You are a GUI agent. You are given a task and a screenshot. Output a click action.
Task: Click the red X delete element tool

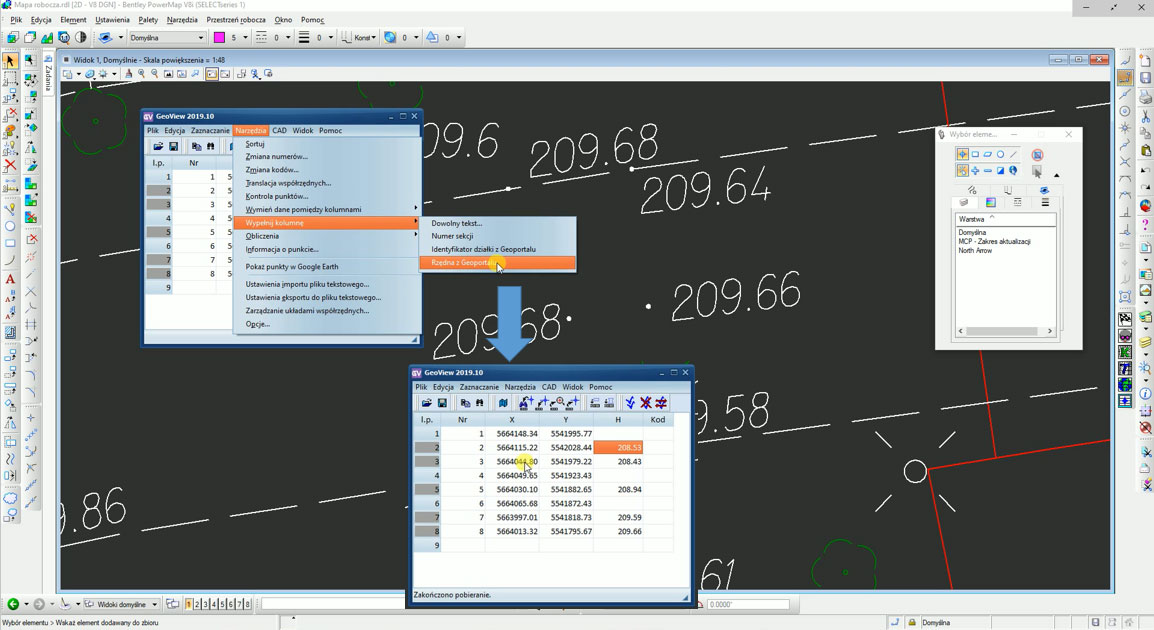click(x=10, y=166)
